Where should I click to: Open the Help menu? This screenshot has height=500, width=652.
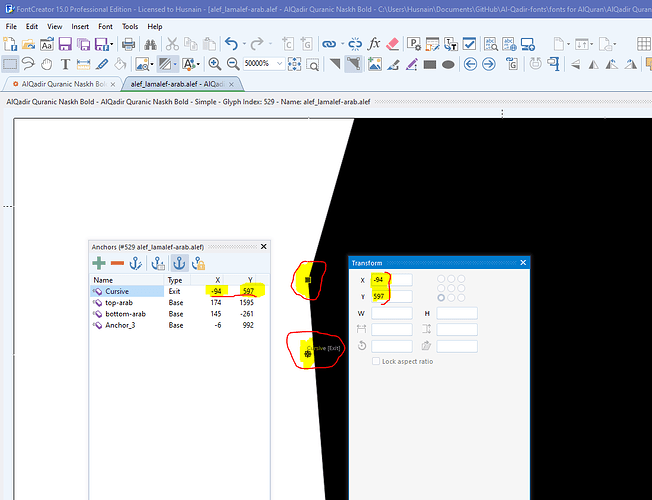point(155,27)
